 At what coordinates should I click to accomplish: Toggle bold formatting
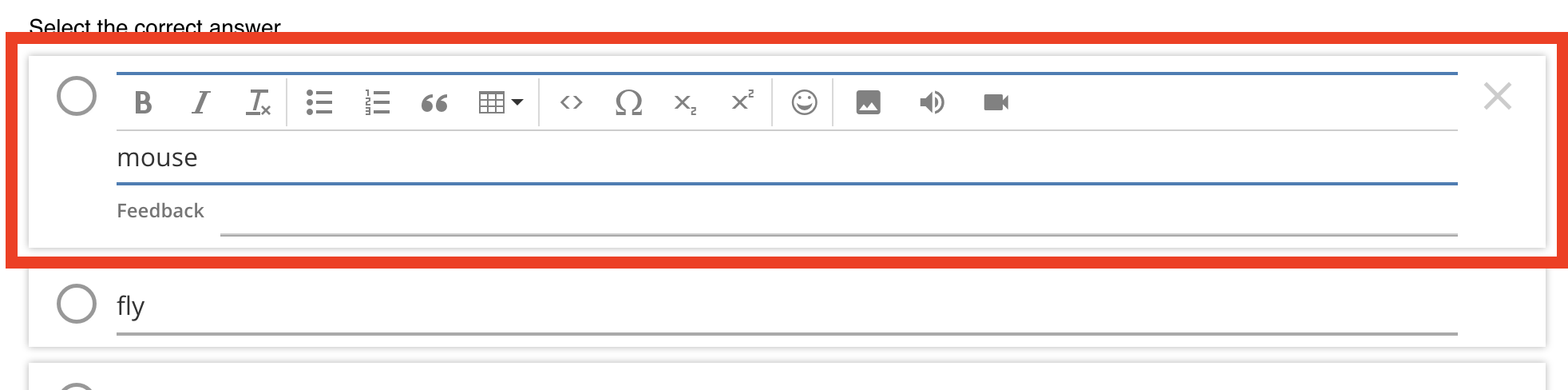click(x=143, y=102)
